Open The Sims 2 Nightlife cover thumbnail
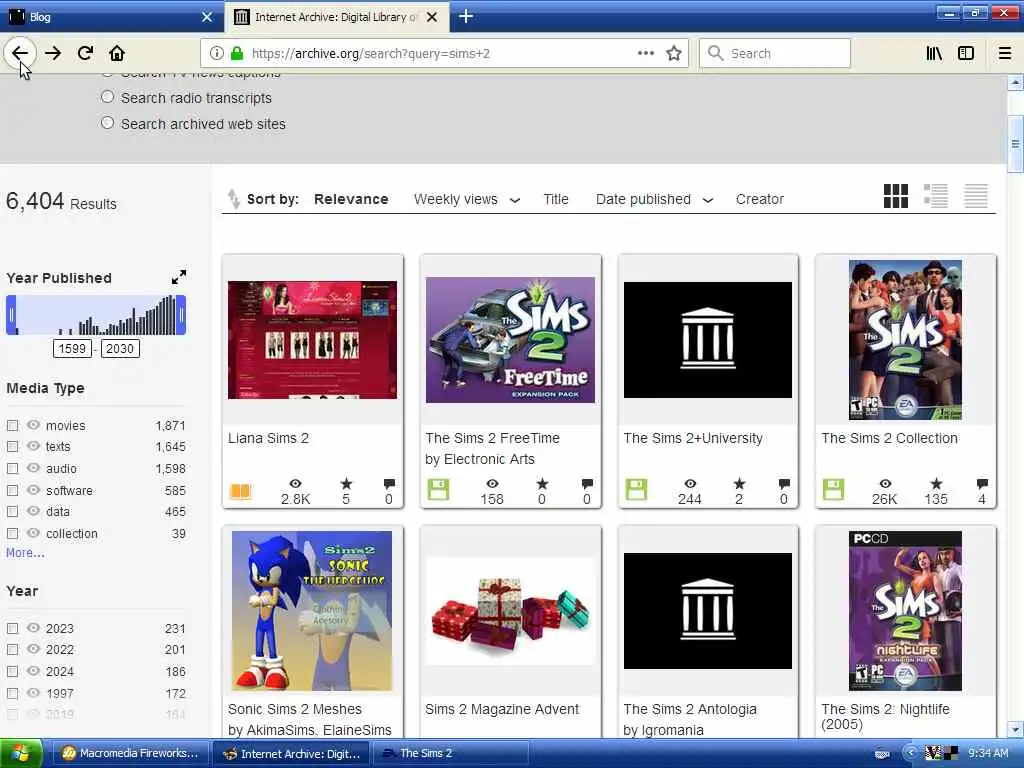 905,611
